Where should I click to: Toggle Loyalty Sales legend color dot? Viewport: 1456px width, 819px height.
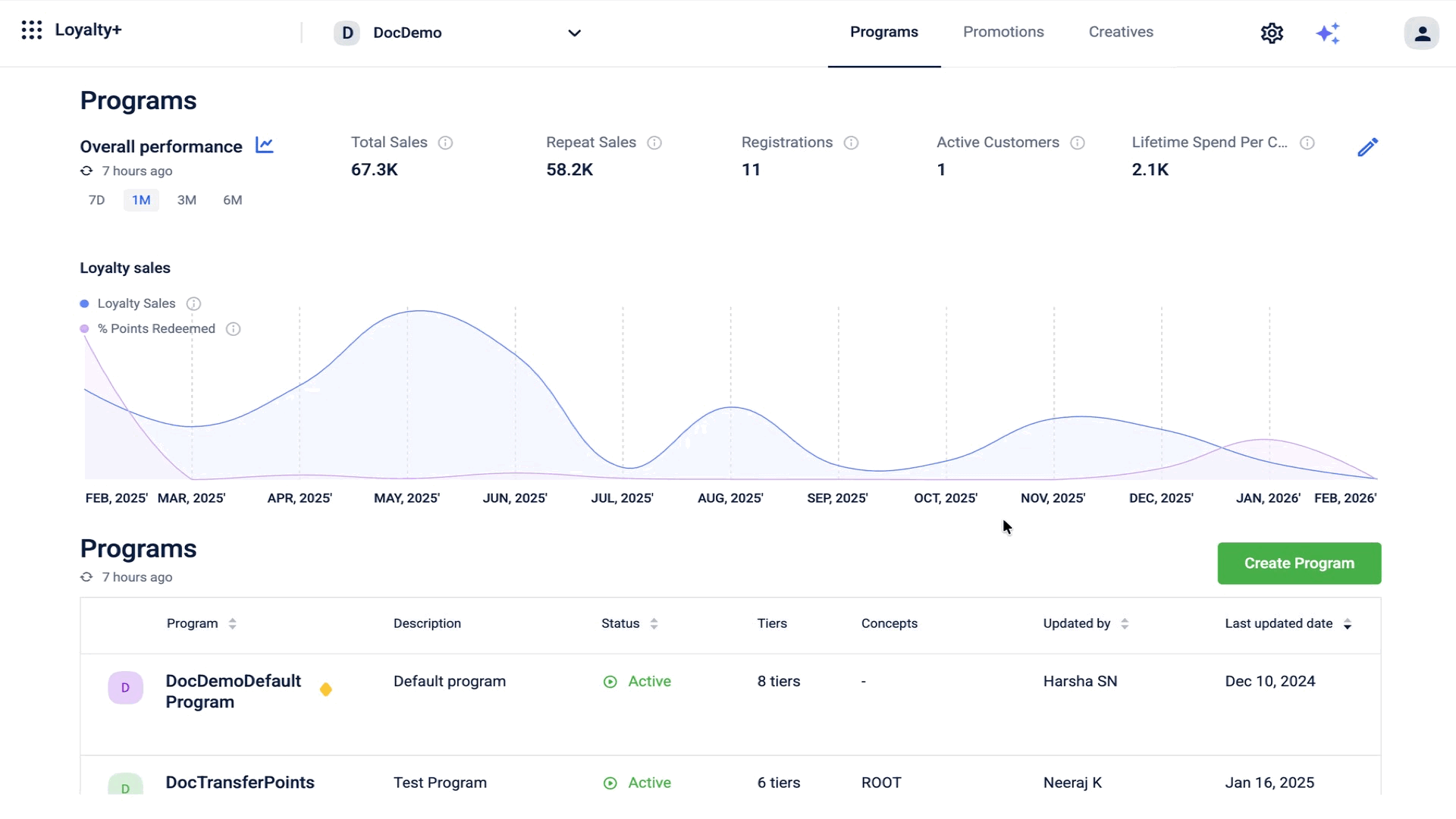84,304
